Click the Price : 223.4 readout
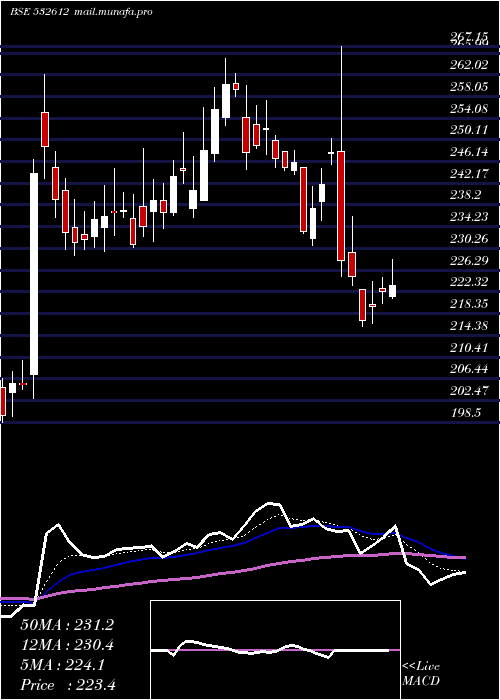500x700 pixels. tap(68, 685)
